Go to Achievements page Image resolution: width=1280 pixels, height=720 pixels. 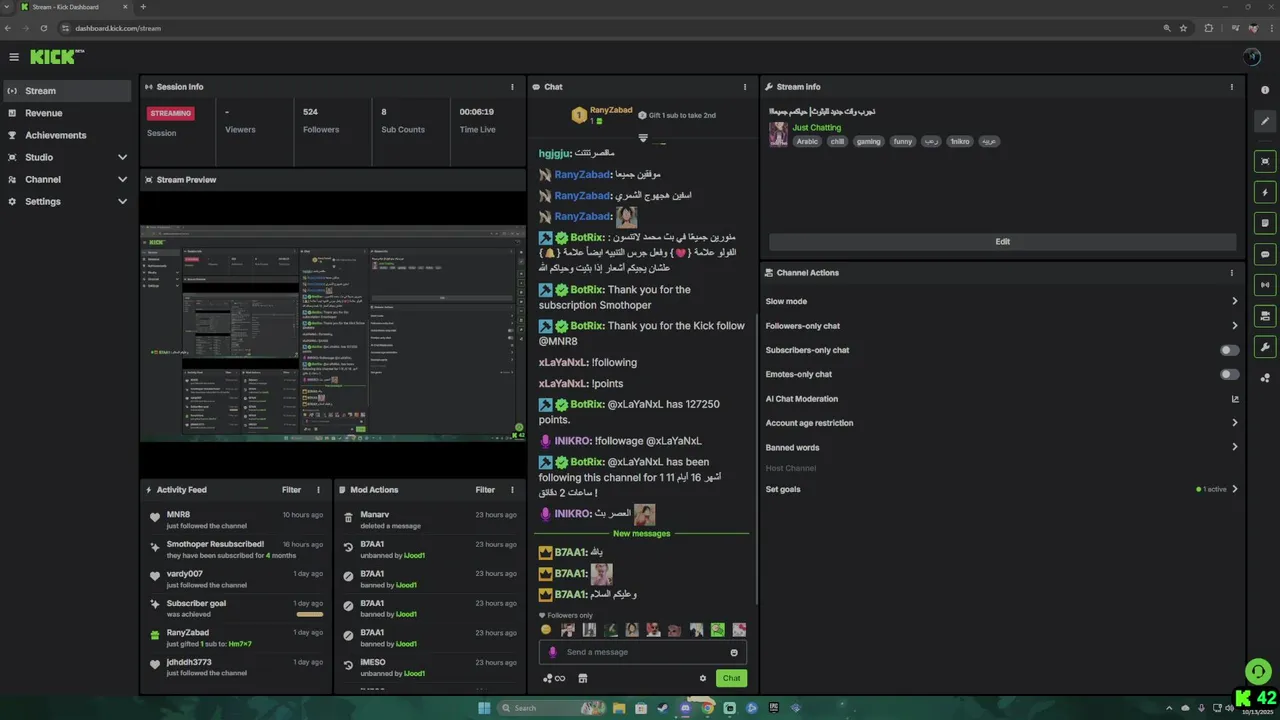point(66,135)
